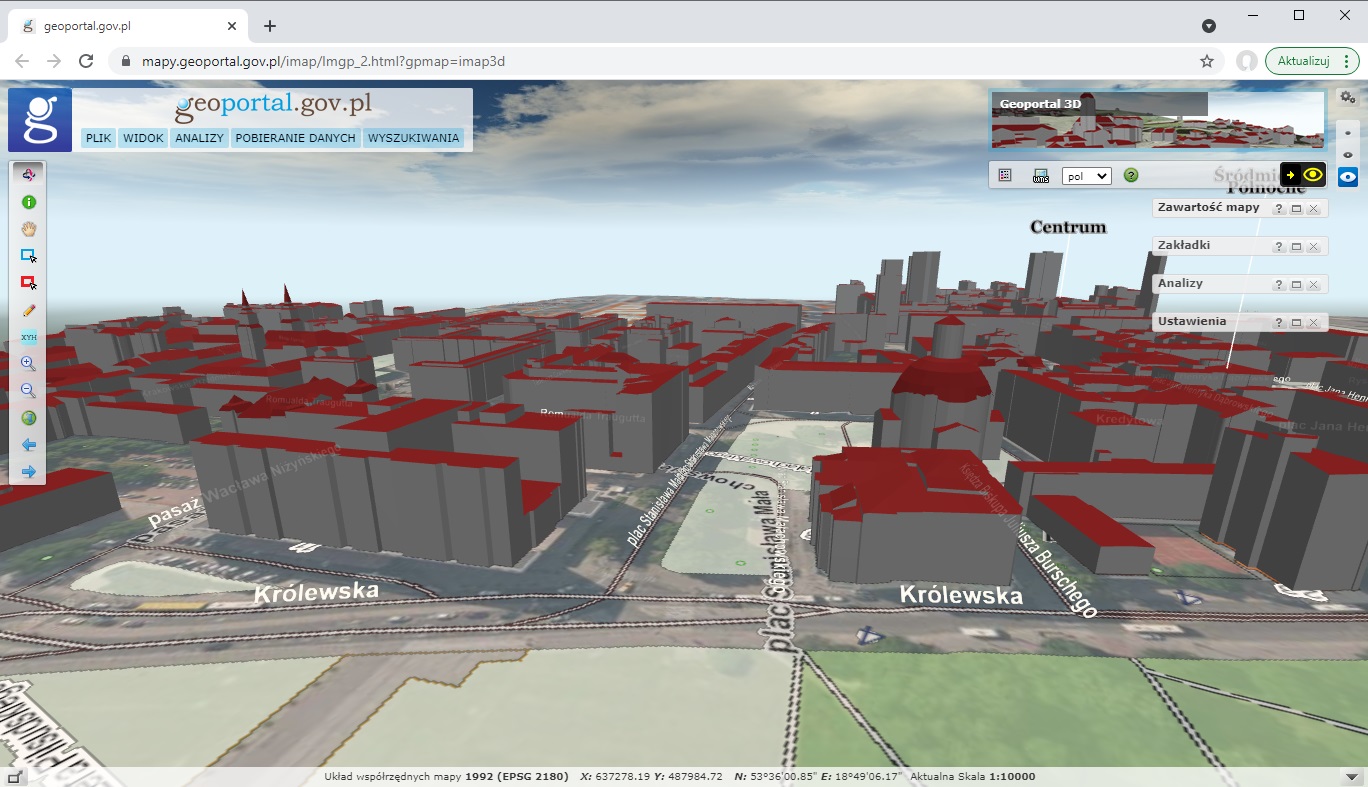Close the Analizy panel
The width and height of the screenshot is (1368, 787).
(1313, 284)
